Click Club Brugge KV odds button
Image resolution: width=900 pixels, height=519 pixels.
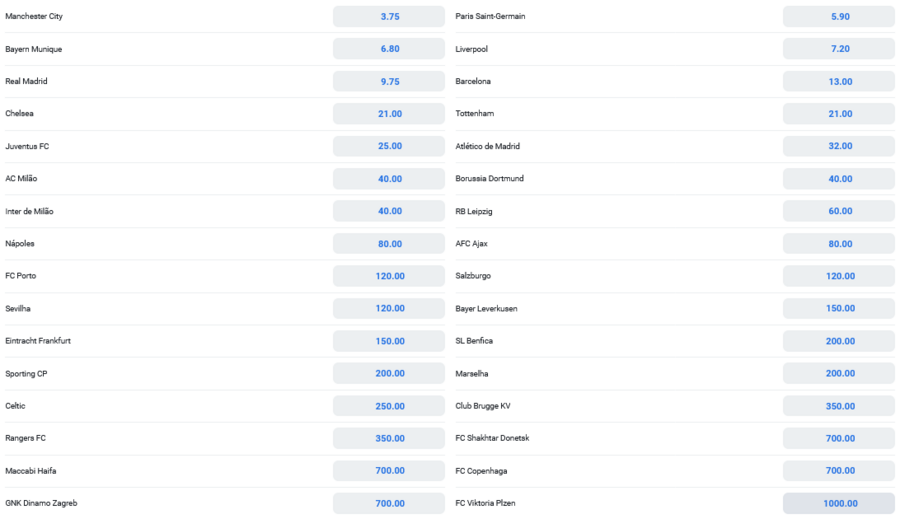[x=839, y=406]
